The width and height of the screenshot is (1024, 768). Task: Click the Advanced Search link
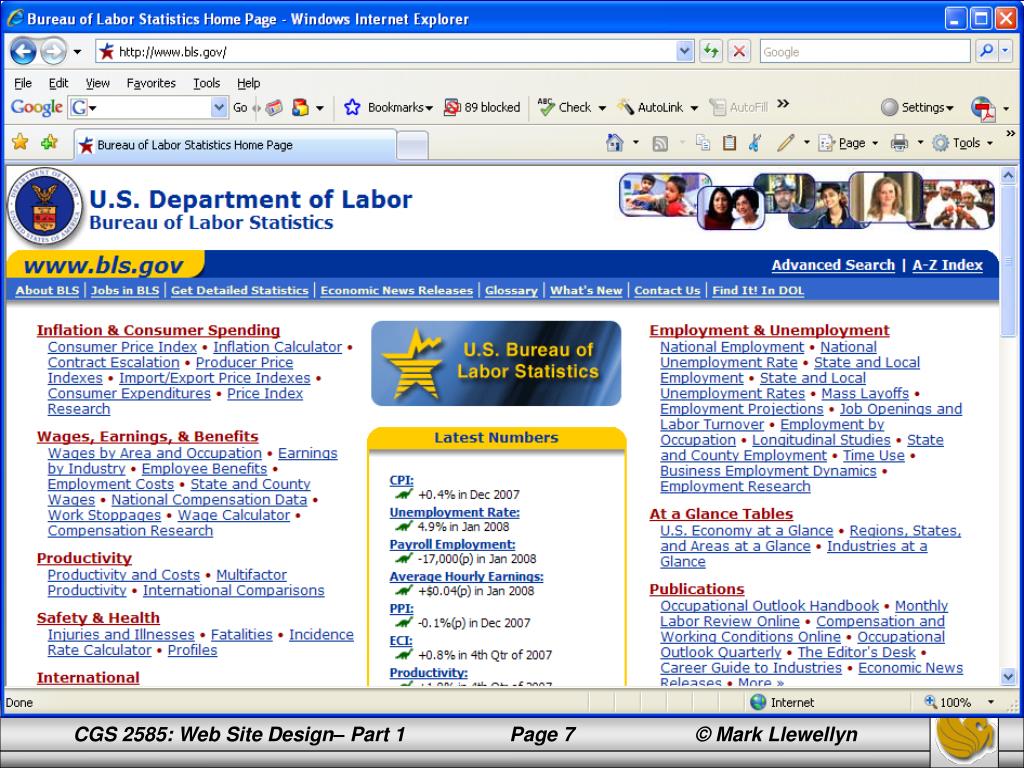coord(833,265)
